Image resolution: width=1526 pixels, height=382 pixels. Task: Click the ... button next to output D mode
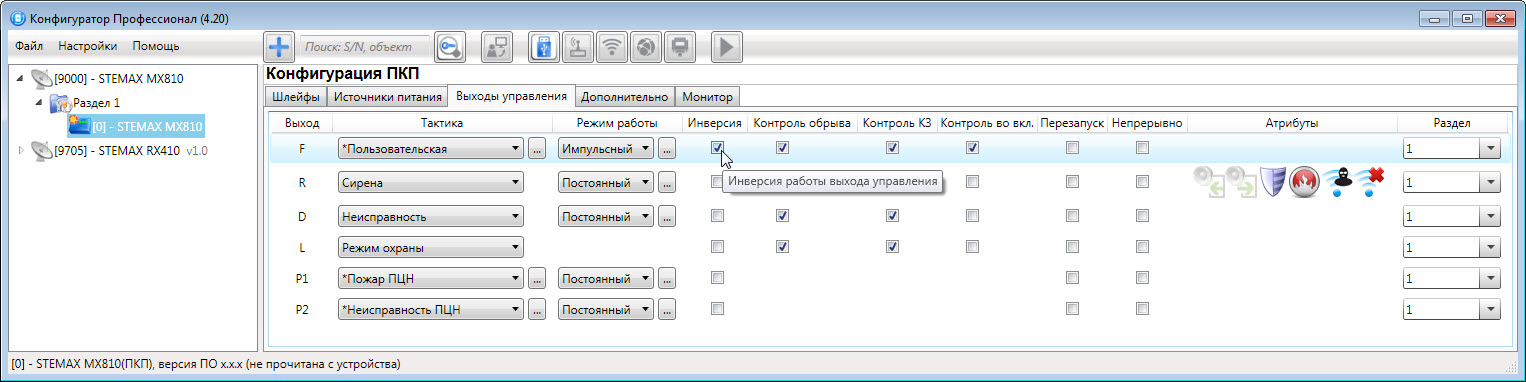[667, 217]
